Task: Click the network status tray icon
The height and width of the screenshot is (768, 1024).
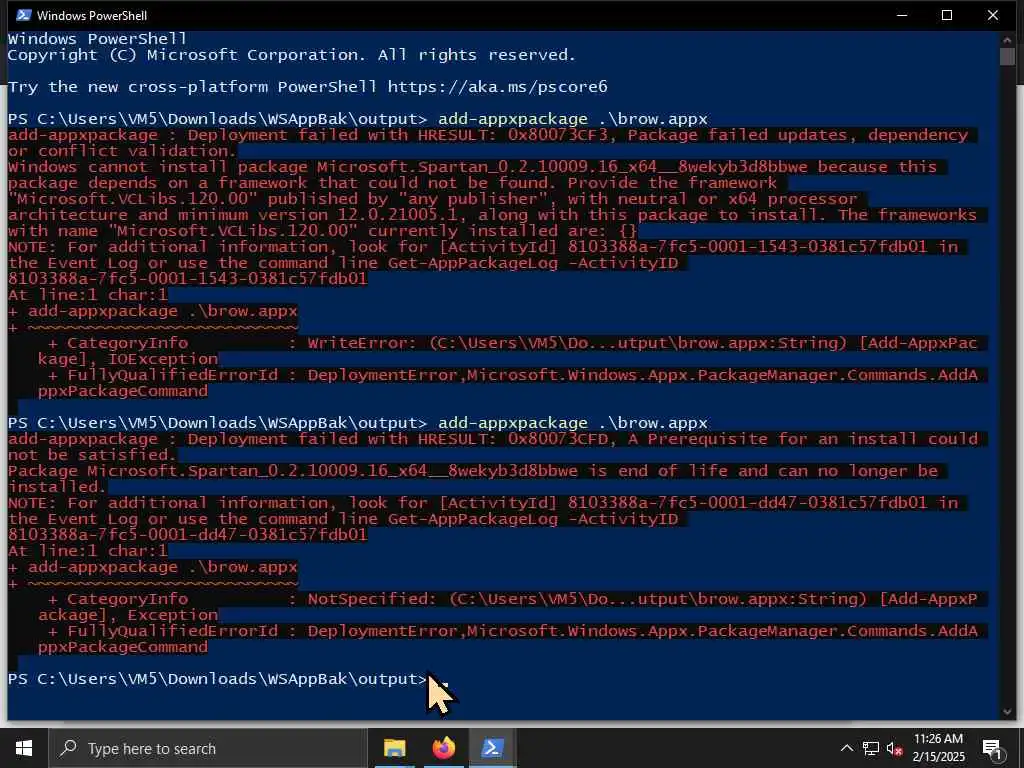Action: (x=871, y=748)
